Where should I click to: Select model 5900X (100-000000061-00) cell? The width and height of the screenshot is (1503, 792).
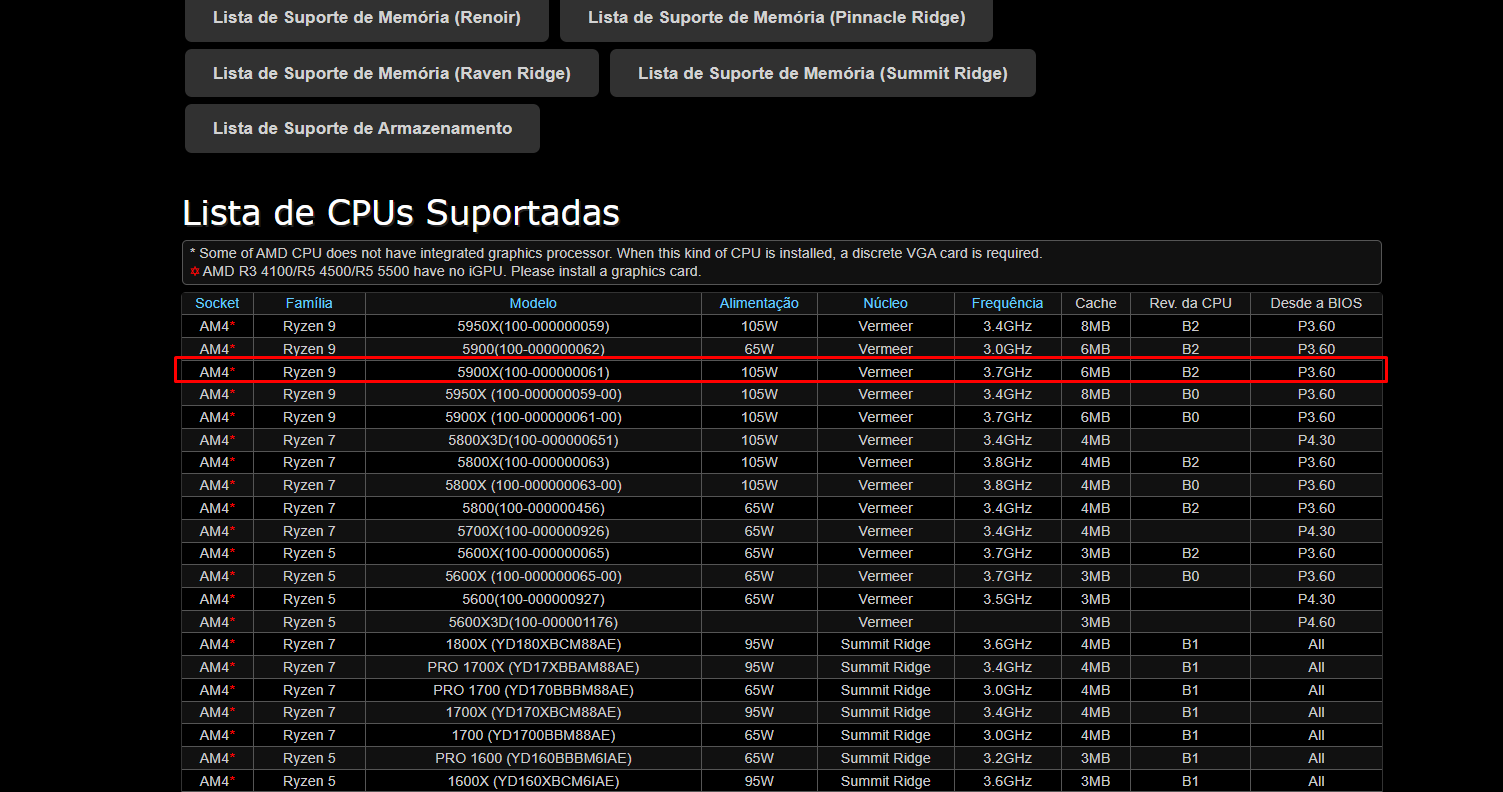pyautogui.click(x=533, y=417)
